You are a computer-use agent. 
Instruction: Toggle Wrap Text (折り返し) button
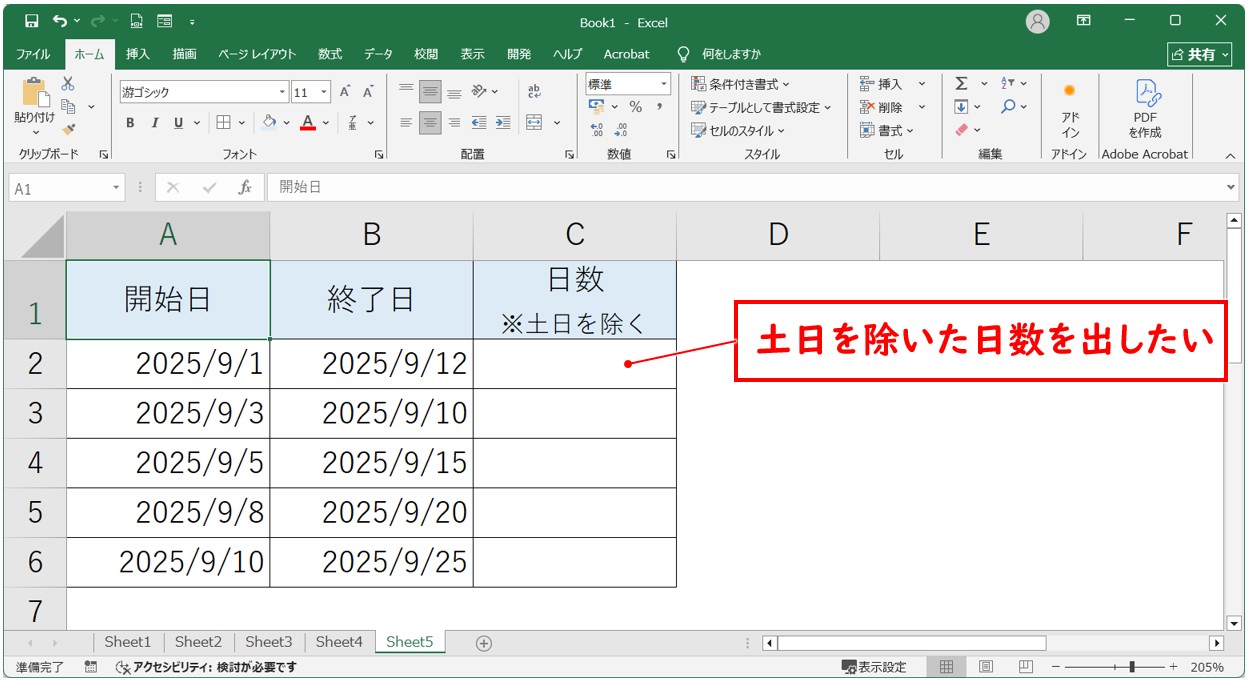534,91
